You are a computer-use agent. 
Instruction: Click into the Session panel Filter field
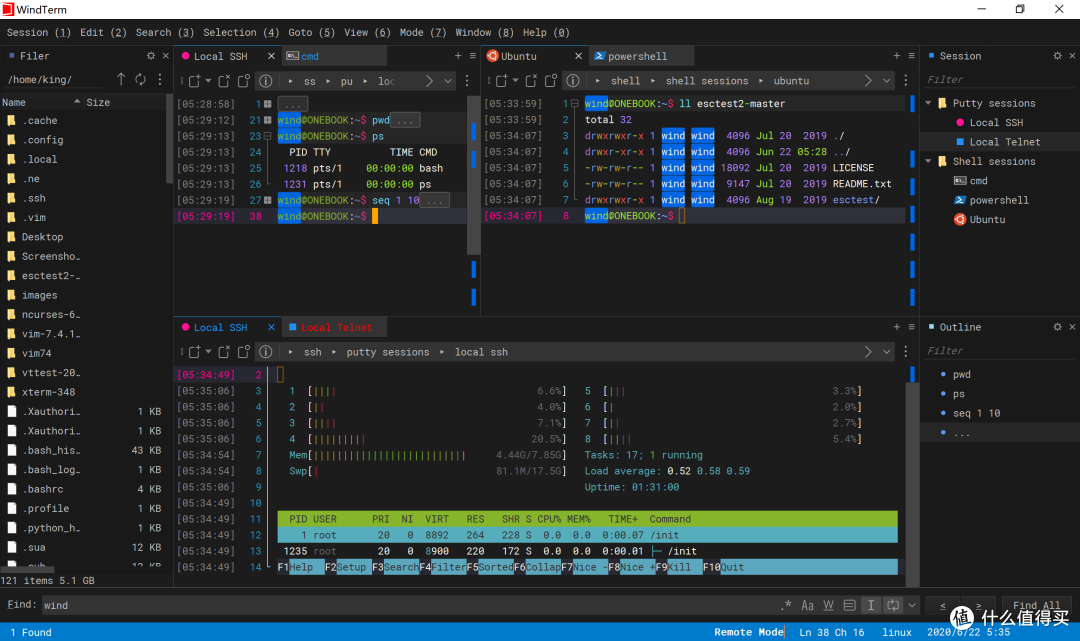999,80
